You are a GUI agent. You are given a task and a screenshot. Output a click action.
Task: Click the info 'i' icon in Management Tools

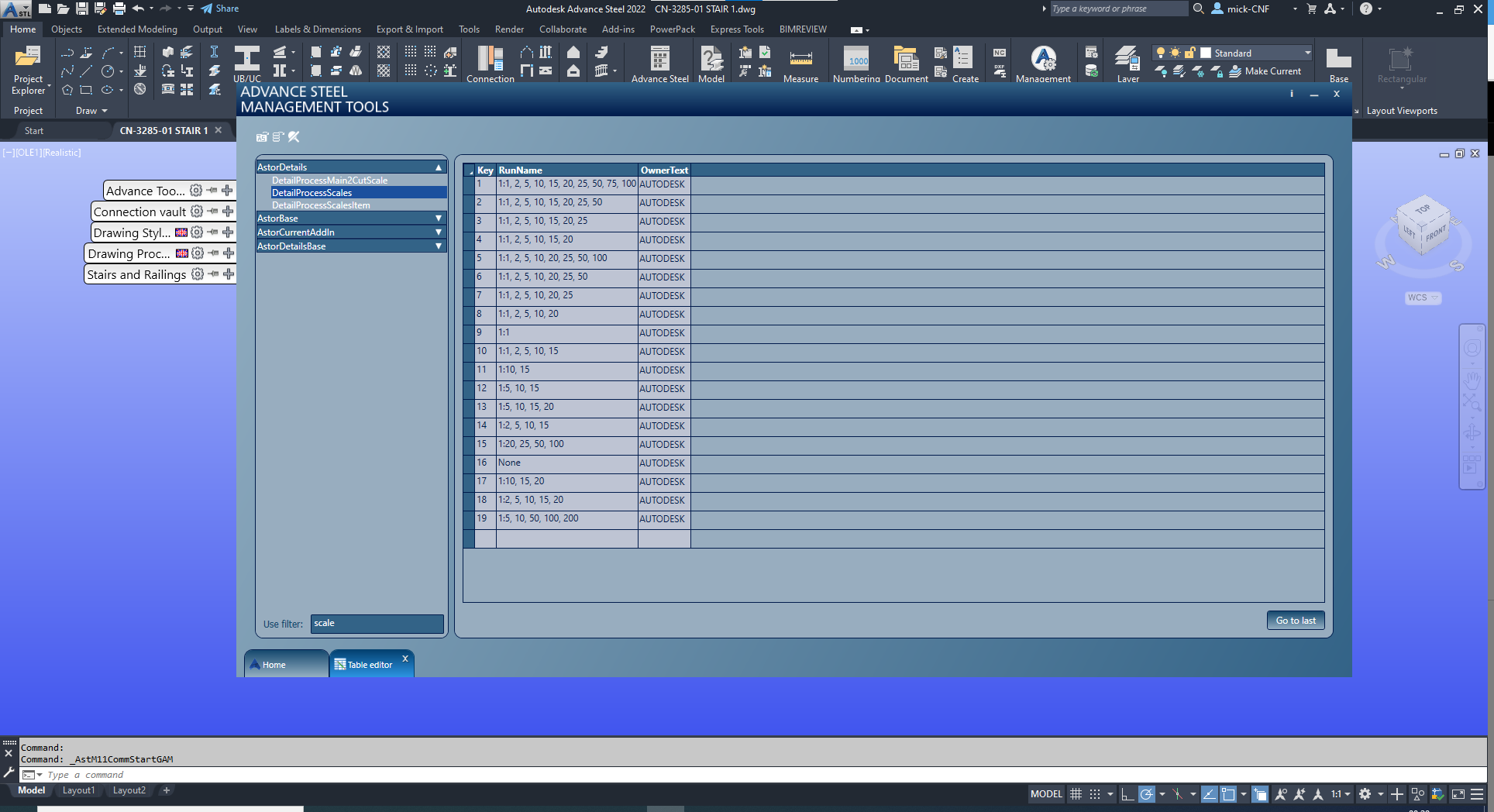pyautogui.click(x=1291, y=94)
